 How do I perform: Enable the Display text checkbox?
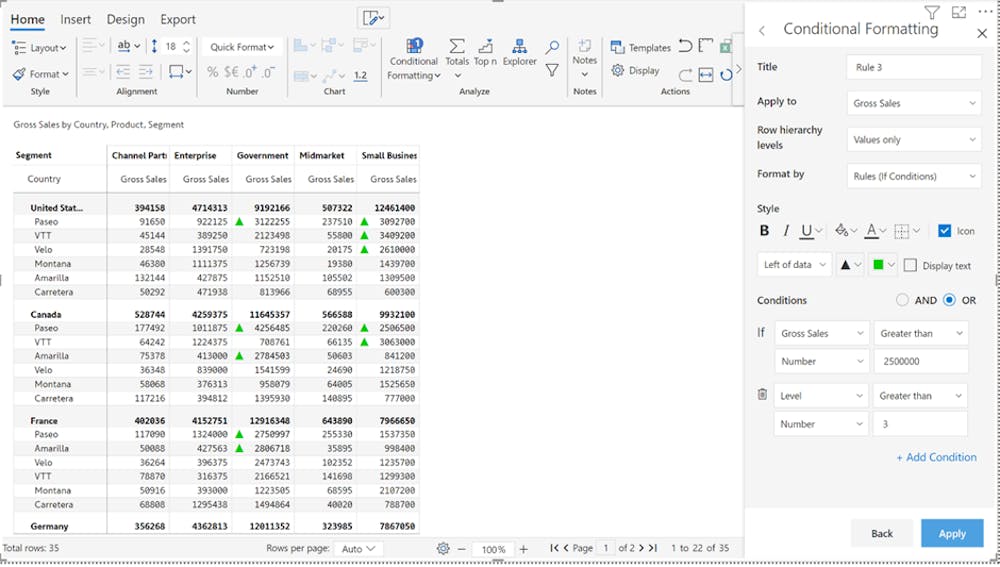click(910, 266)
